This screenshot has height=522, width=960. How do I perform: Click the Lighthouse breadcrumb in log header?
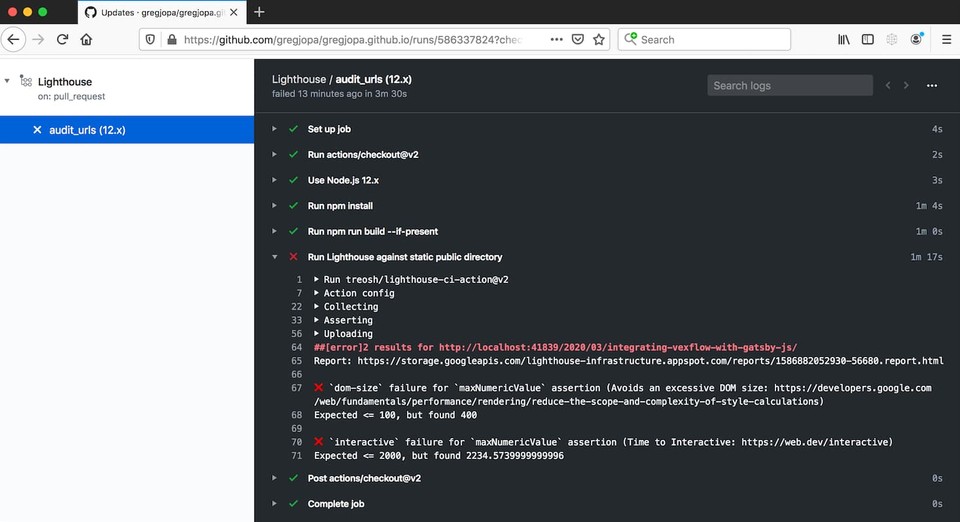point(299,79)
